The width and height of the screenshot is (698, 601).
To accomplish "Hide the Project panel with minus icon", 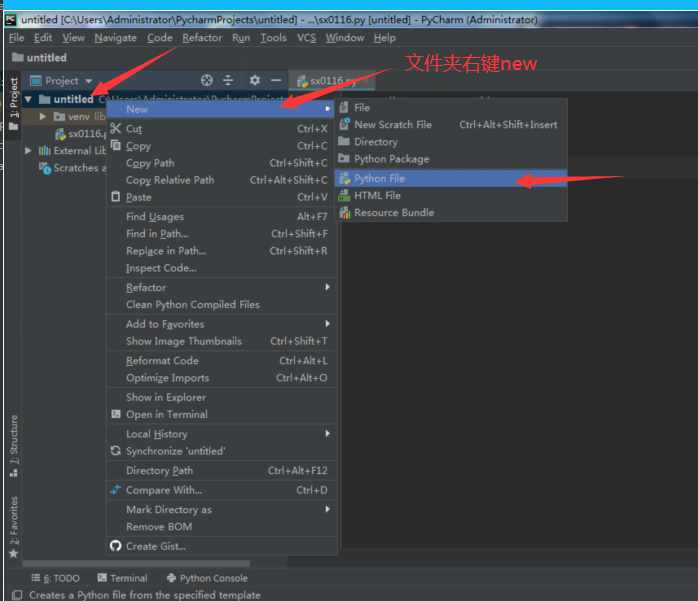I will (276, 81).
